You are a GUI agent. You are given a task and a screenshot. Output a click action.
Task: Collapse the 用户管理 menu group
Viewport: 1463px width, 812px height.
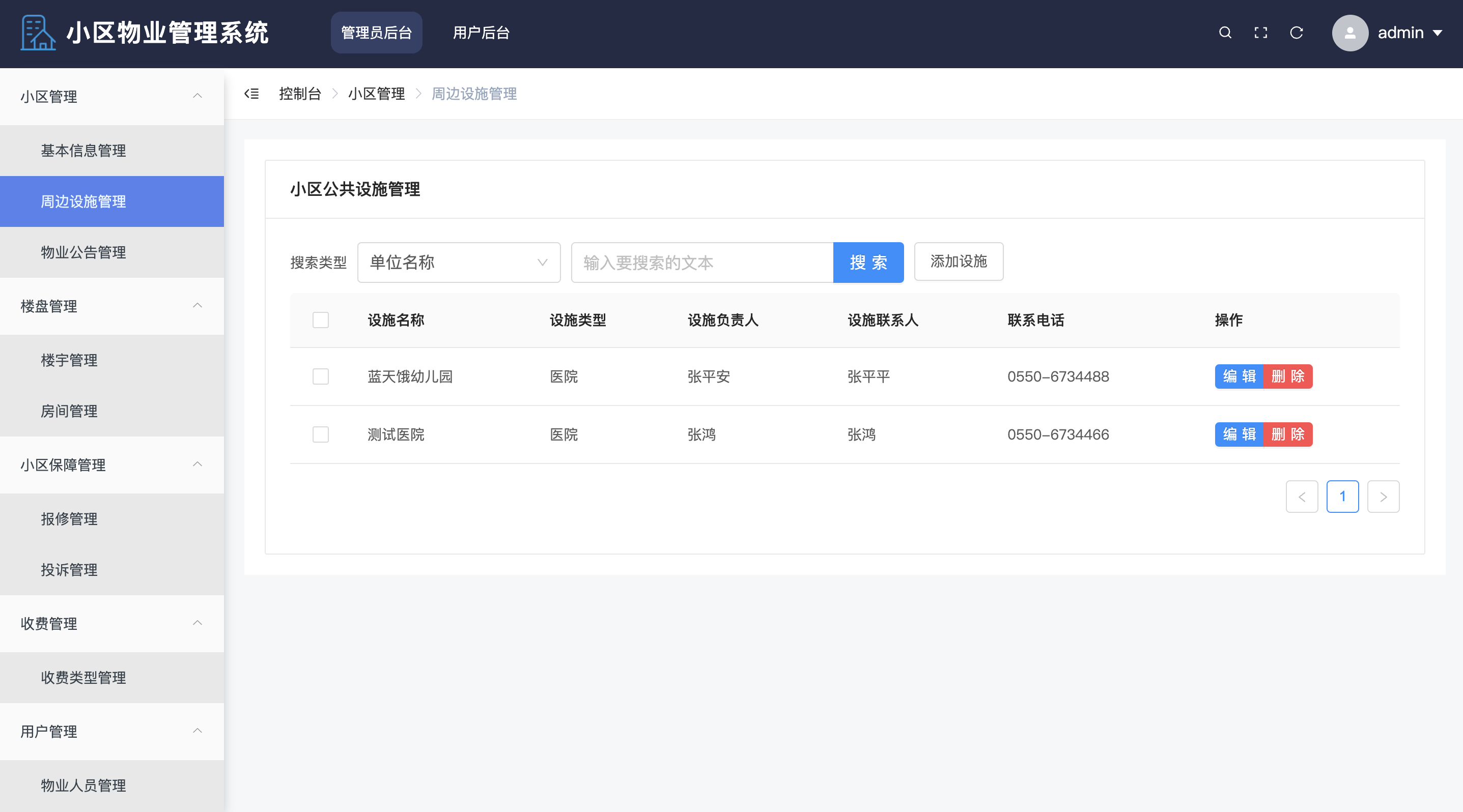112,732
